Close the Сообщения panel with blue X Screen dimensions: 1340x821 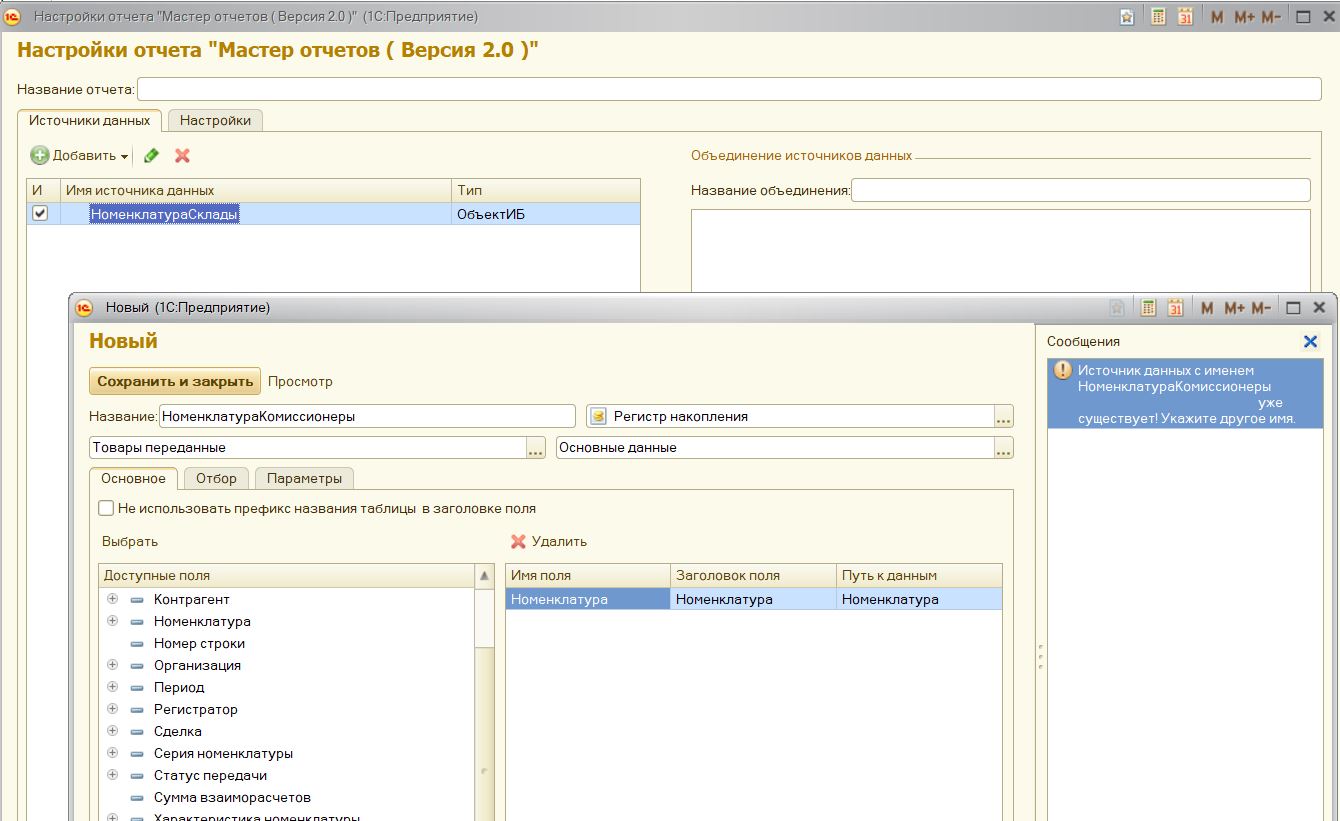pos(1310,341)
